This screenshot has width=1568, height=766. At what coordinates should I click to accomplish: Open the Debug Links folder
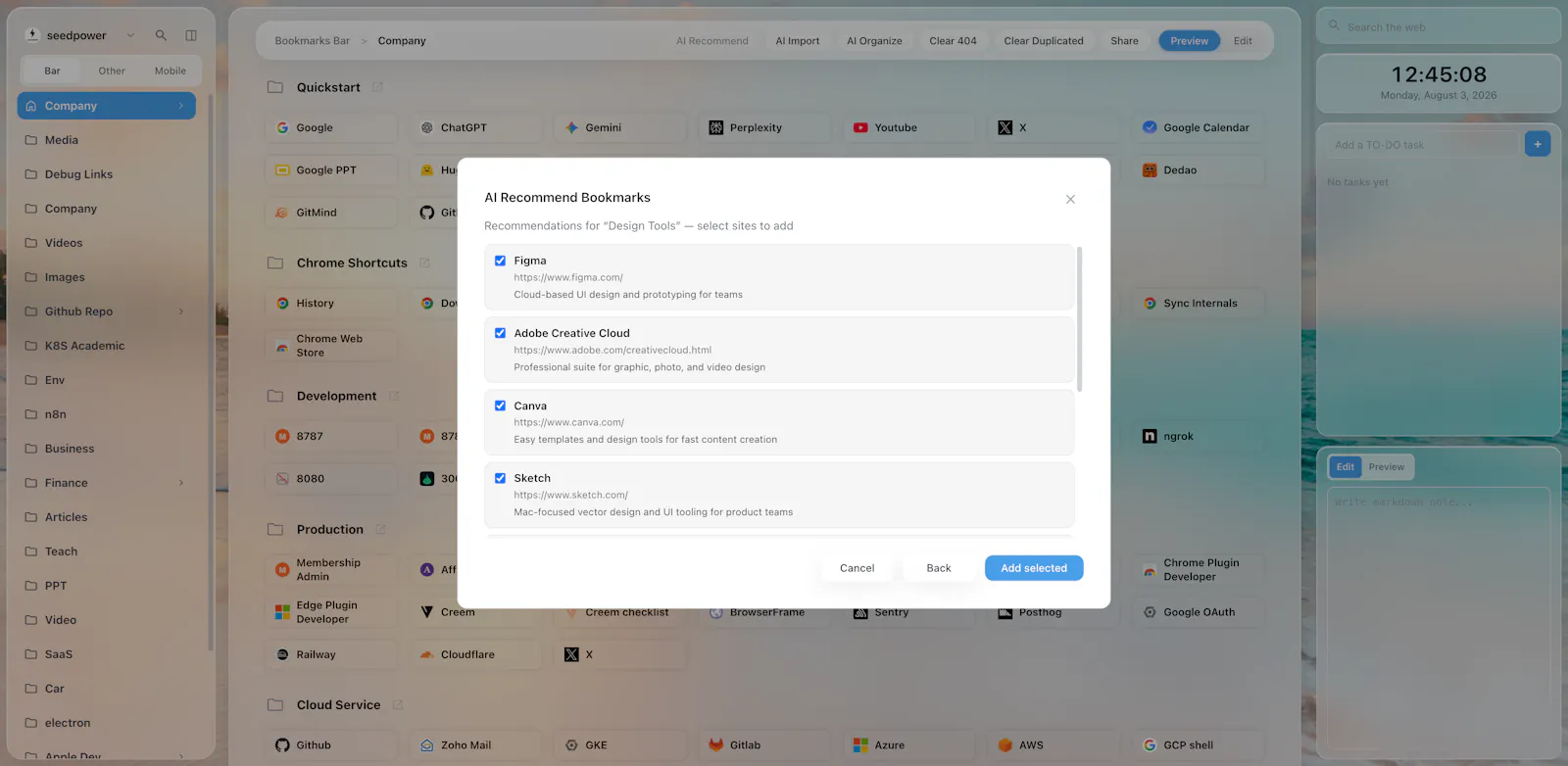pyautogui.click(x=106, y=174)
